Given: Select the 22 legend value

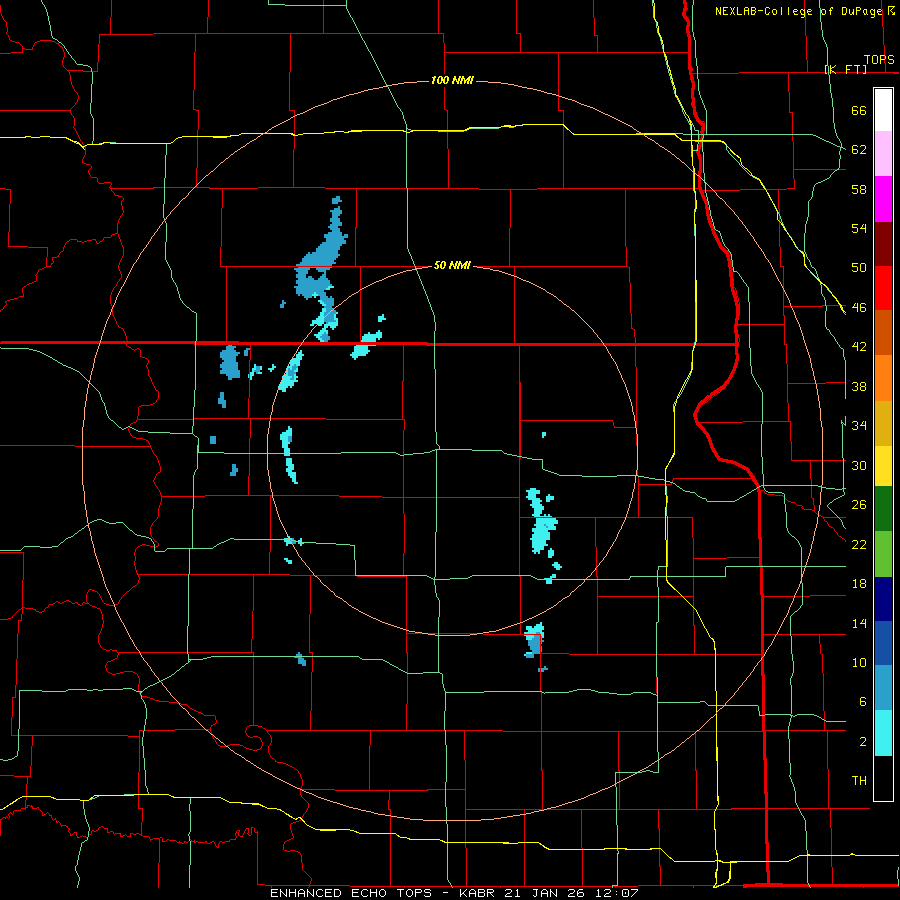Looking at the screenshot, I should pos(859,545).
